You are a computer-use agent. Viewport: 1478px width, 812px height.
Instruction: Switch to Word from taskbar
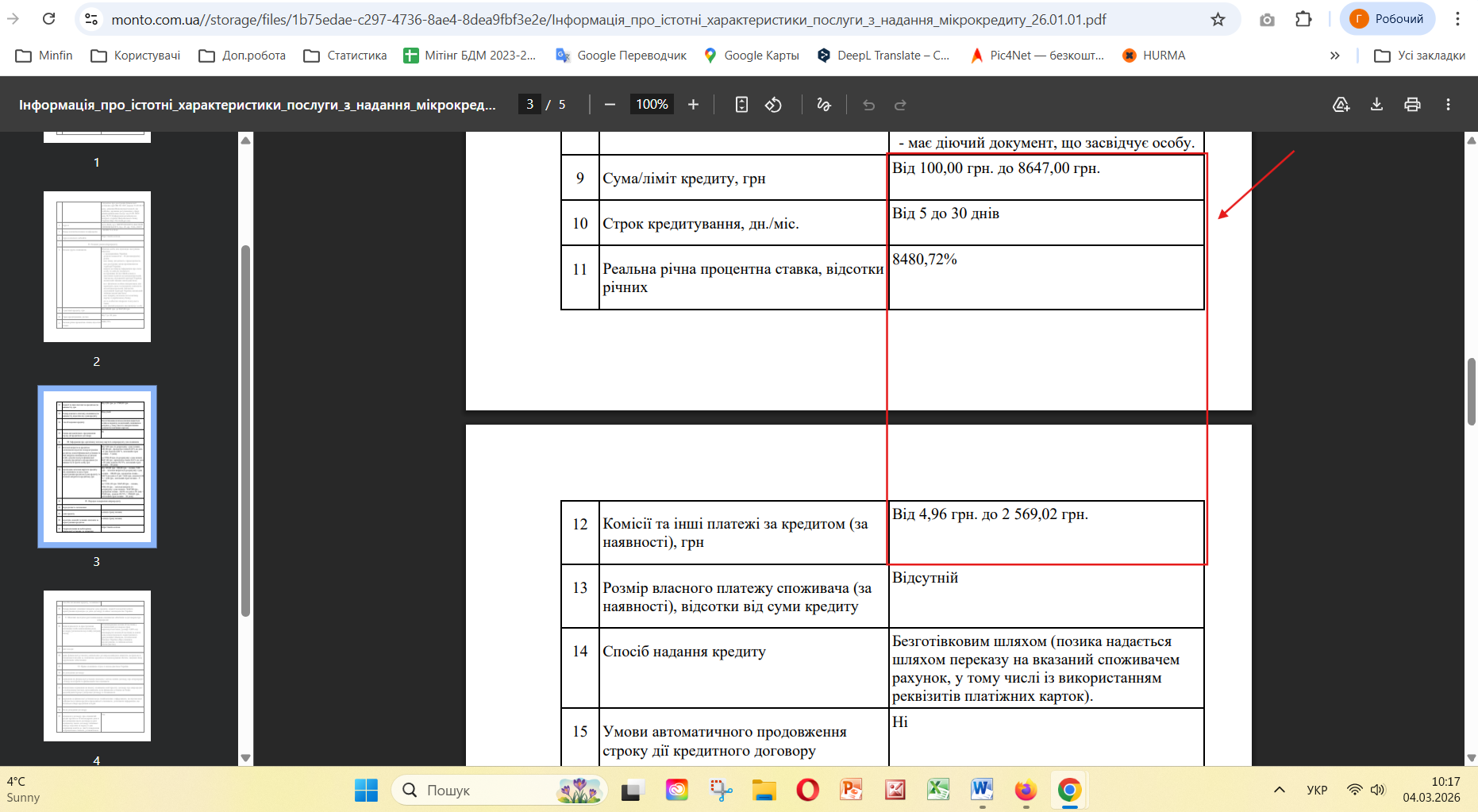click(x=982, y=790)
